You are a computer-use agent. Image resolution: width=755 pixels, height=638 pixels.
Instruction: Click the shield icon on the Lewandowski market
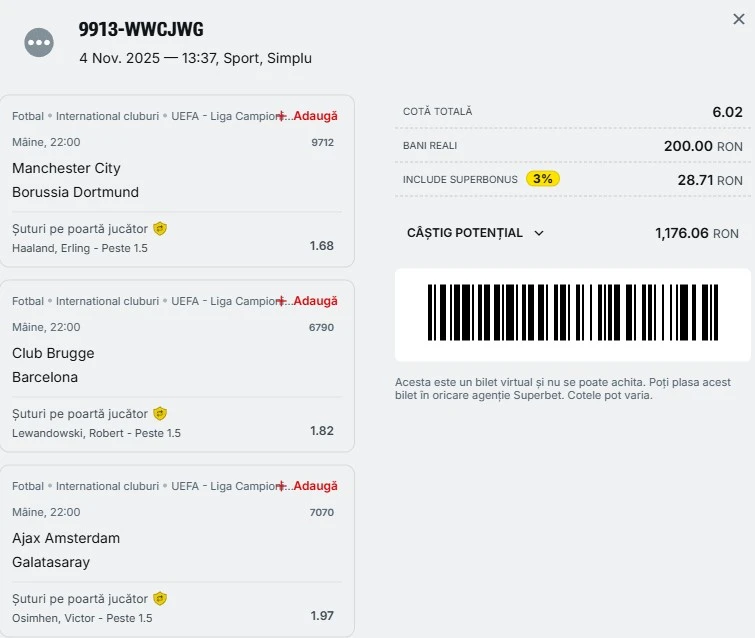tap(160, 414)
